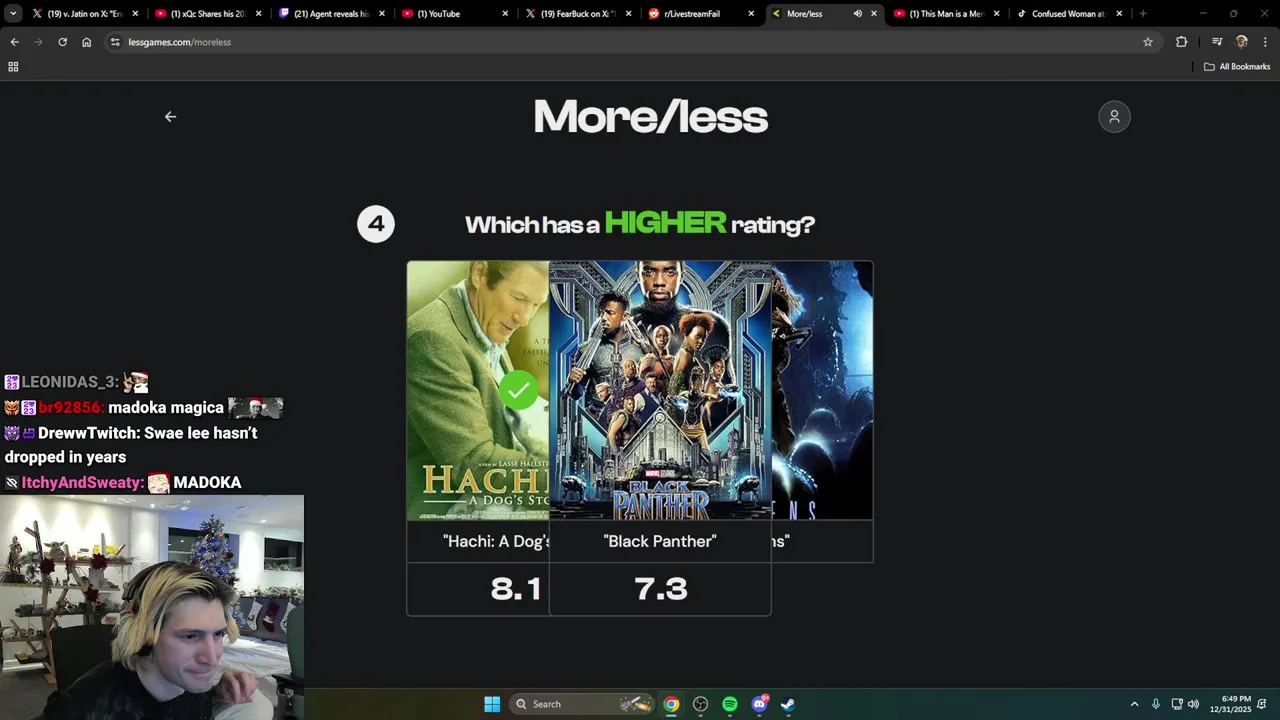Click the 8.1 rating value
The height and width of the screenshot is (720, 1280).
click(x=516, y=589)
